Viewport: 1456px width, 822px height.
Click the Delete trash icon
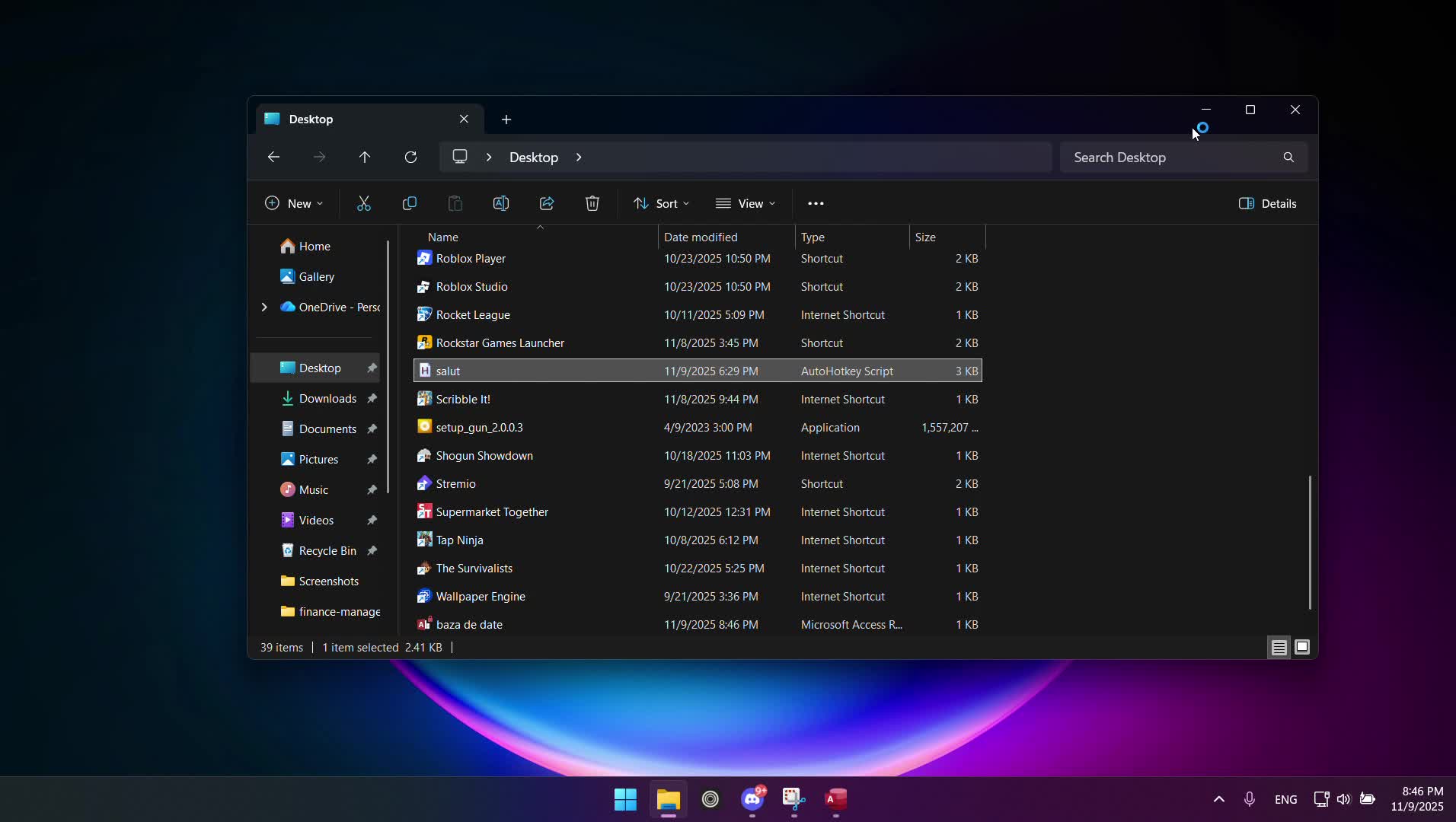[592, 203]
